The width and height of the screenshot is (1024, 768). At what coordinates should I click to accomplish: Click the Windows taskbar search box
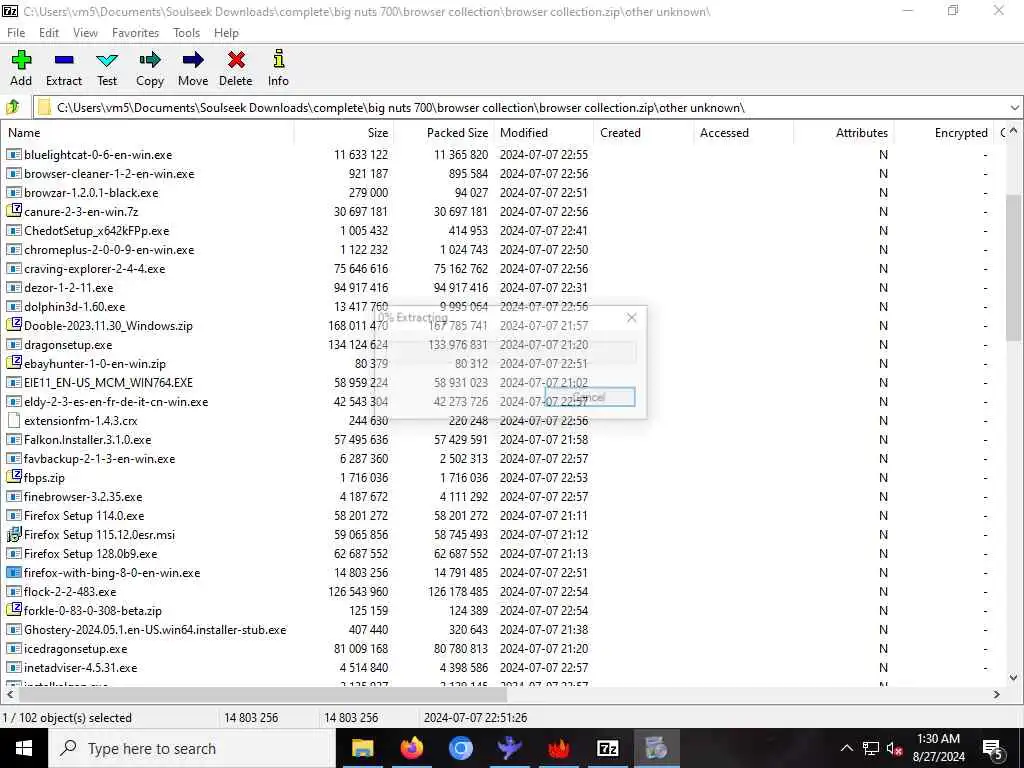(x=192, y=748)
